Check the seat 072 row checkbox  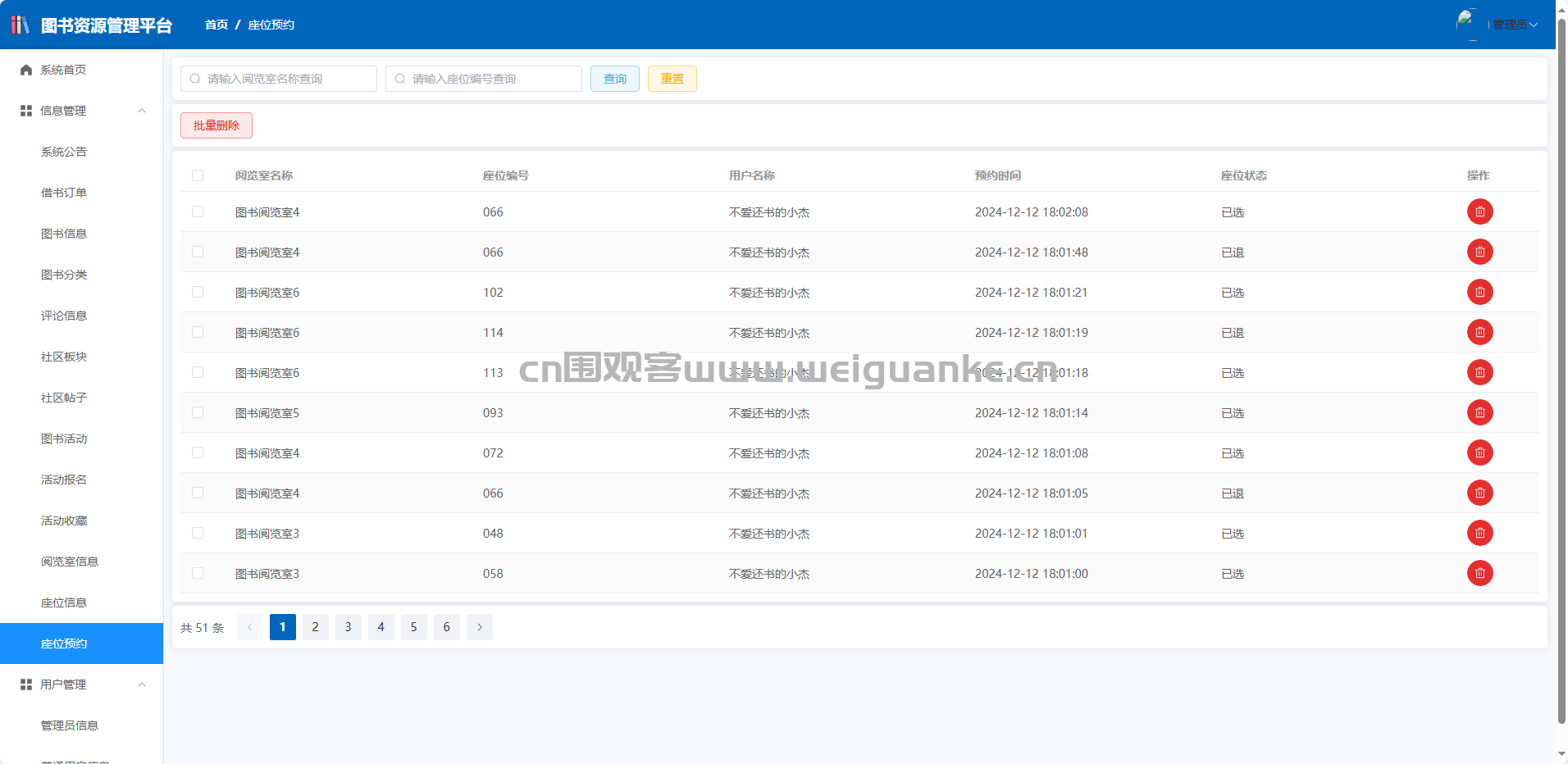pos(198,452)
